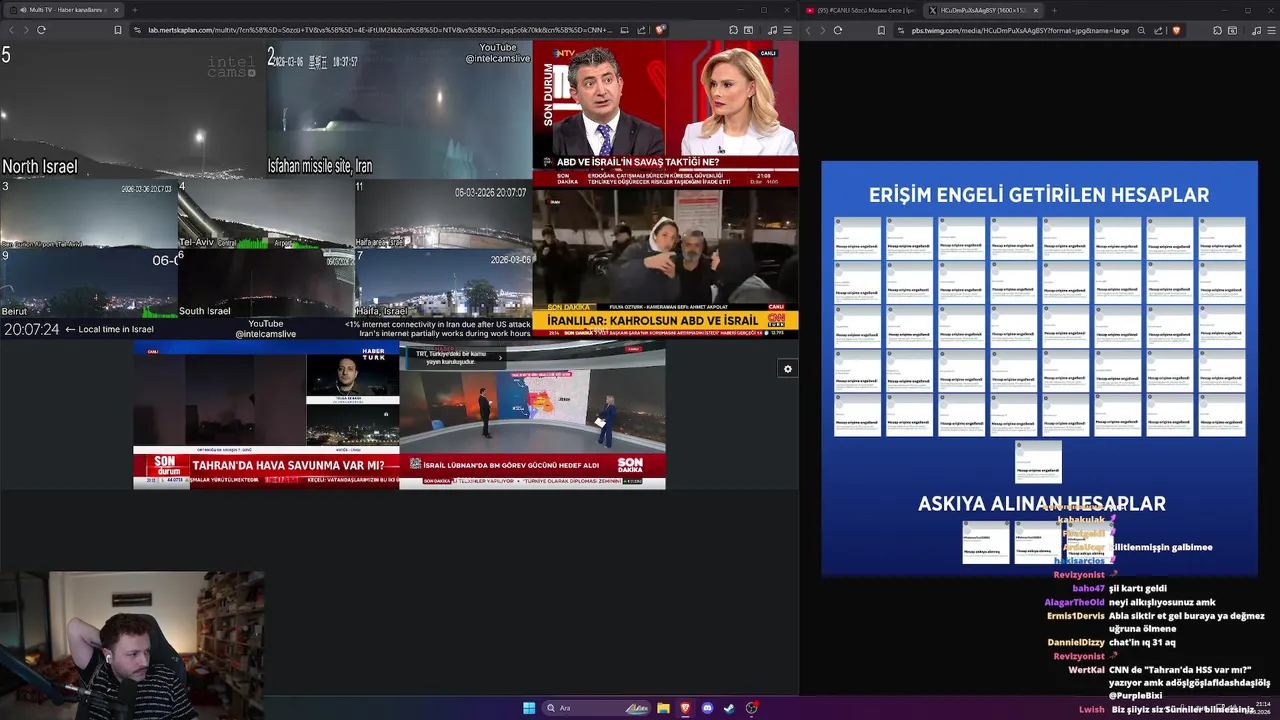
Task: Open sidebar panel icon in left browser
Action: pos(748,30)
